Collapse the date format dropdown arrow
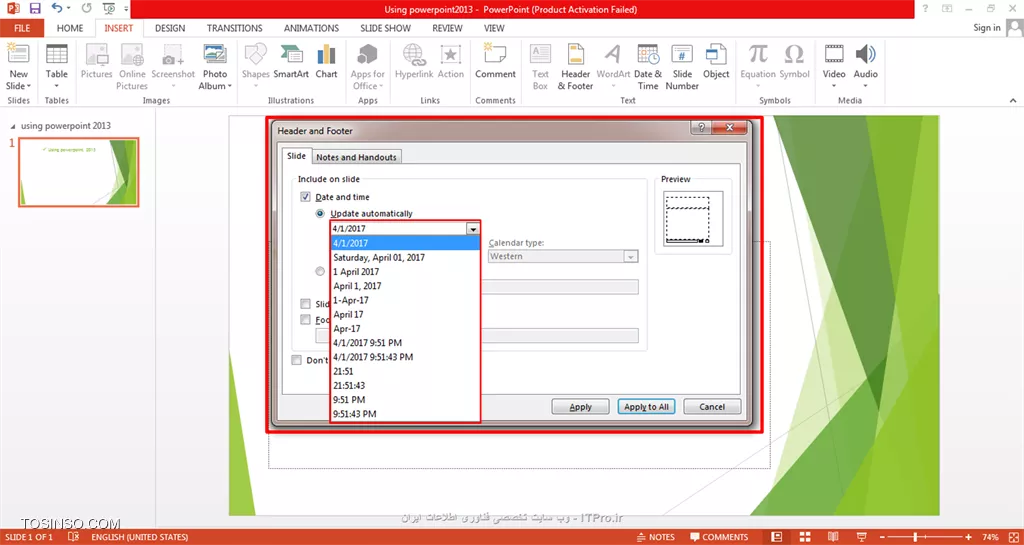1024x545 pixels. (x=472, y=228)
